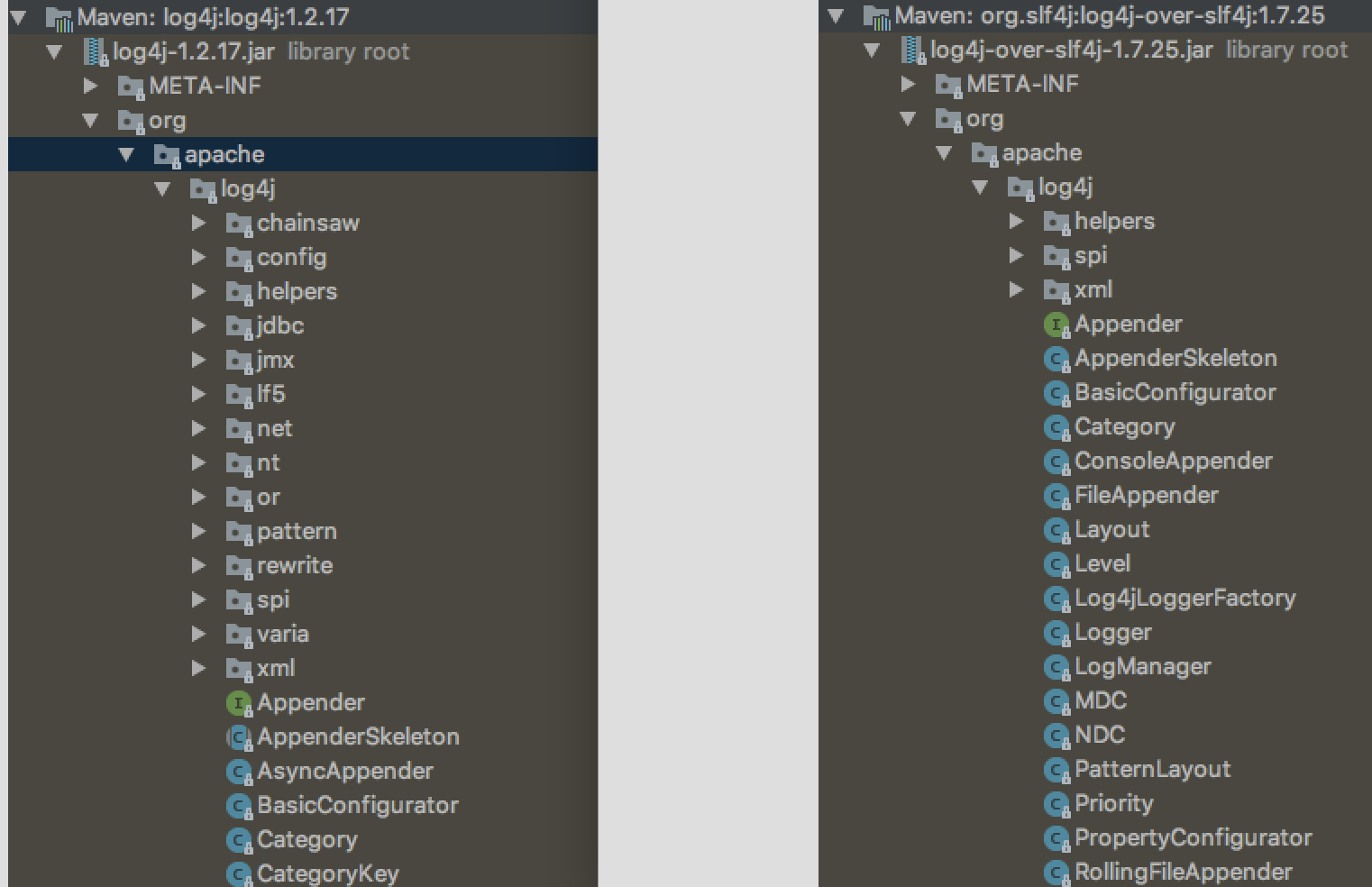Click the Log4jLoggerFactory class icon
Viewport: 1372px width, 887px height.
(x=1056, y=599)
